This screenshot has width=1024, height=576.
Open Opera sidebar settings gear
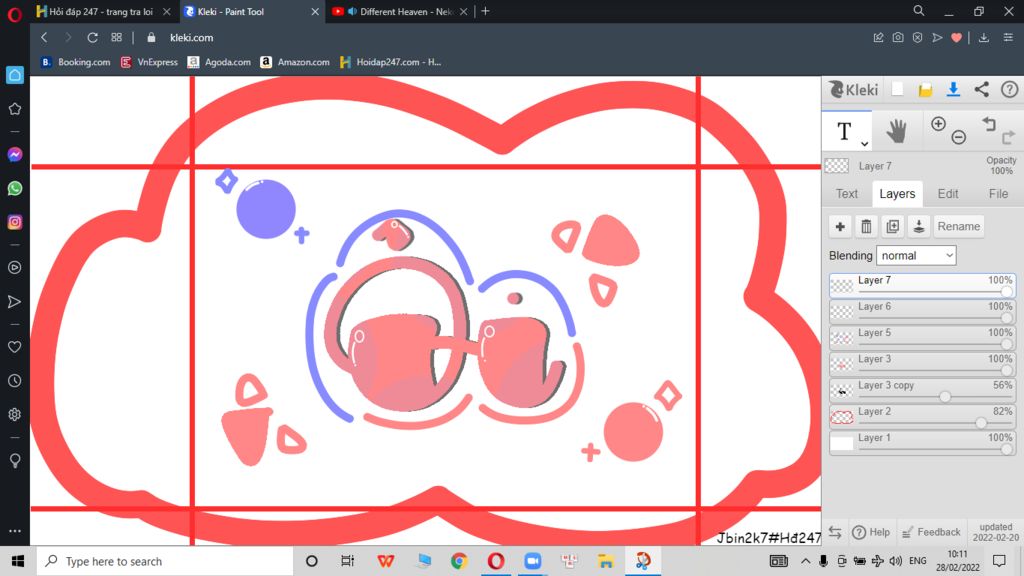coord(14,415)
